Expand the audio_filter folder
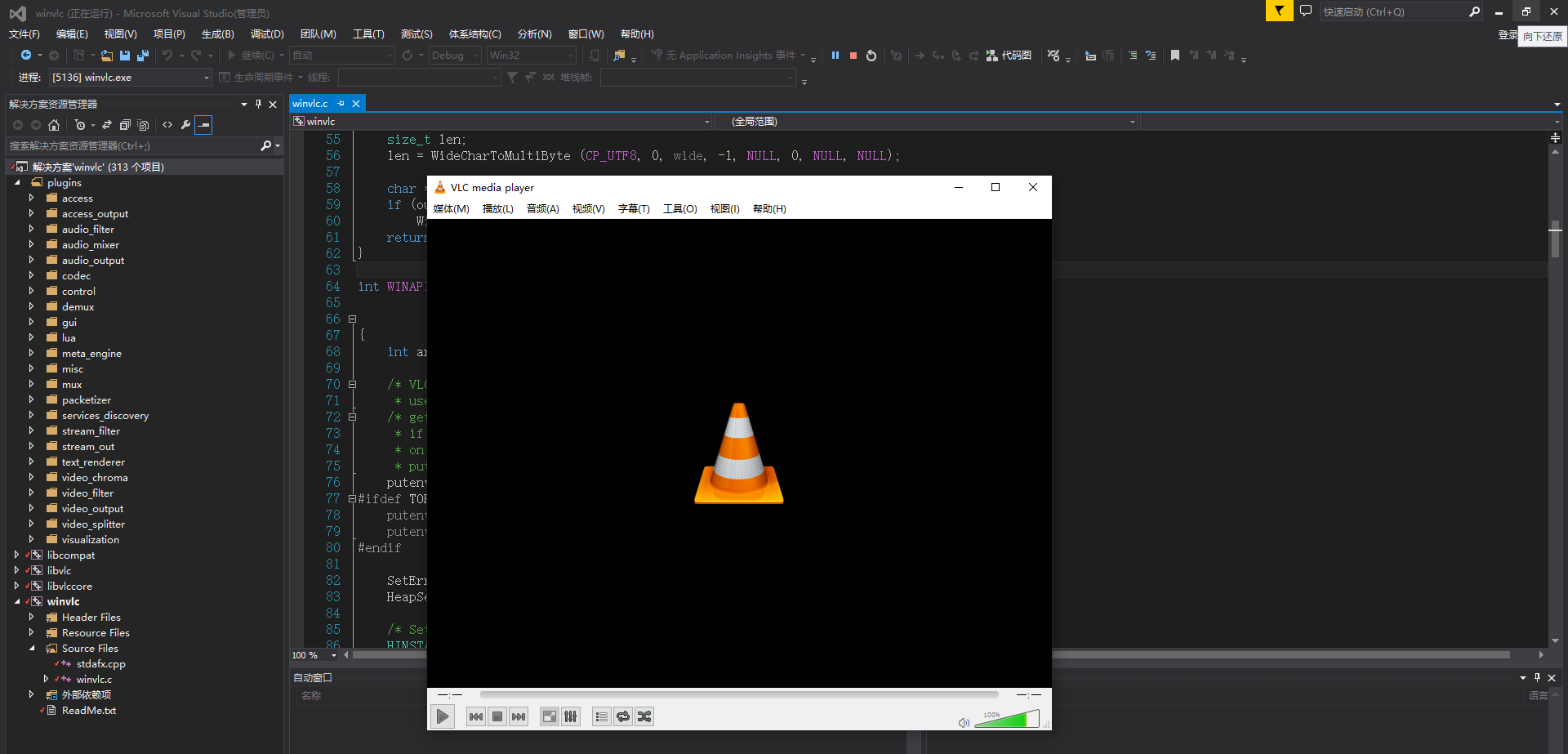1568x754 pixels. click(x=31, y=230)
